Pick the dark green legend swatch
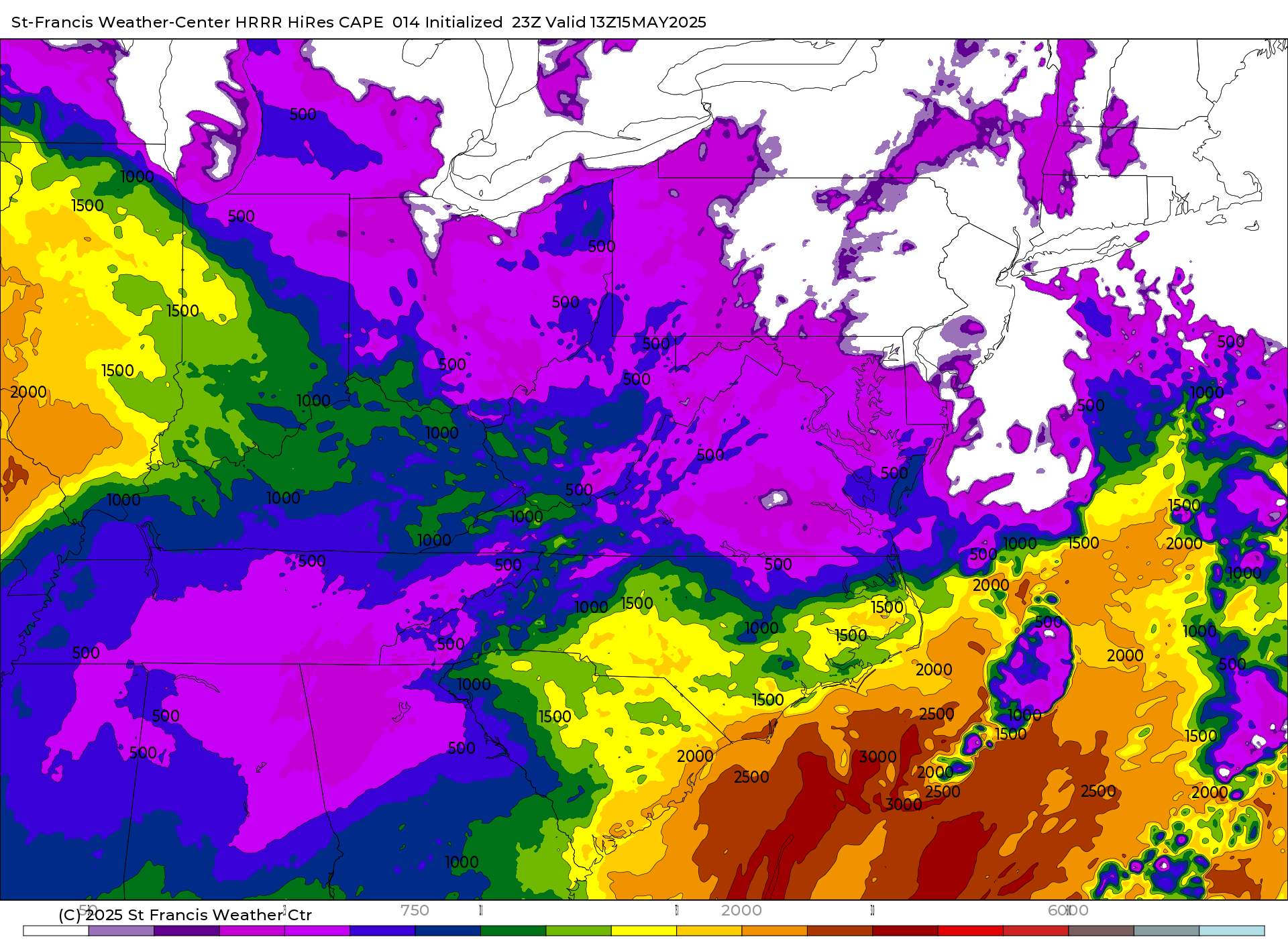Image resolution: width=1288 pixels, height=939 pixels. coord(513,931)
